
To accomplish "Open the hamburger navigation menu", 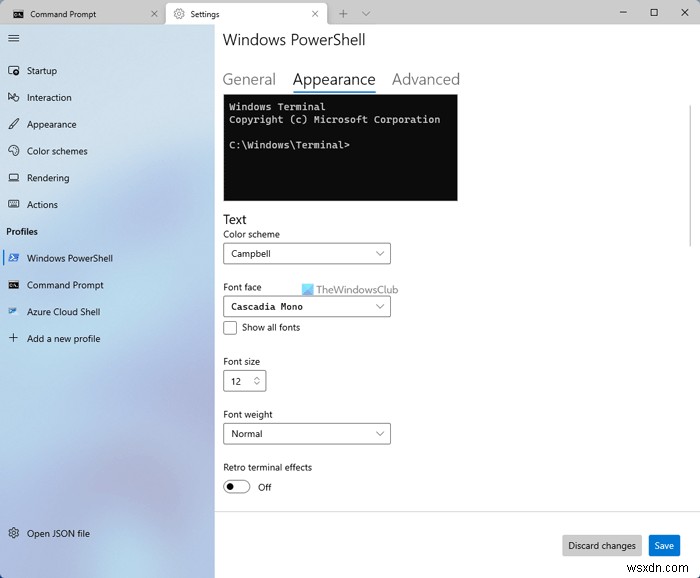I will [x=14, y=38].
